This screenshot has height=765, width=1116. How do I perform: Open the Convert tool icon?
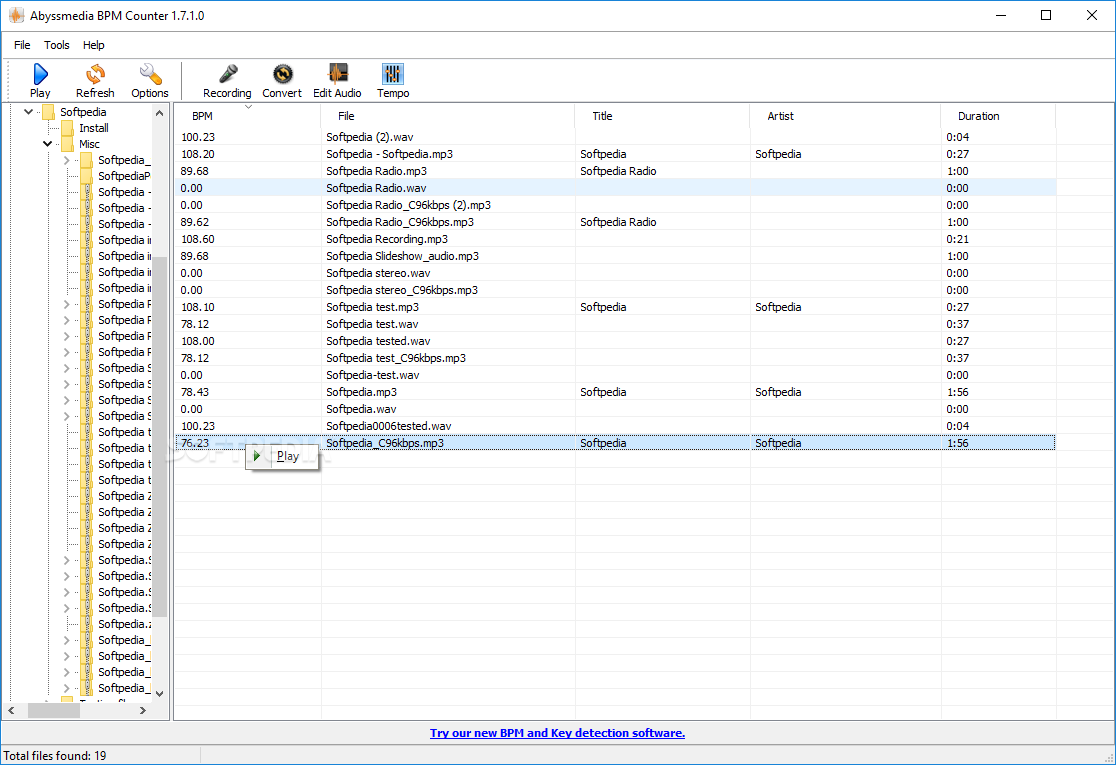(283, 74)
